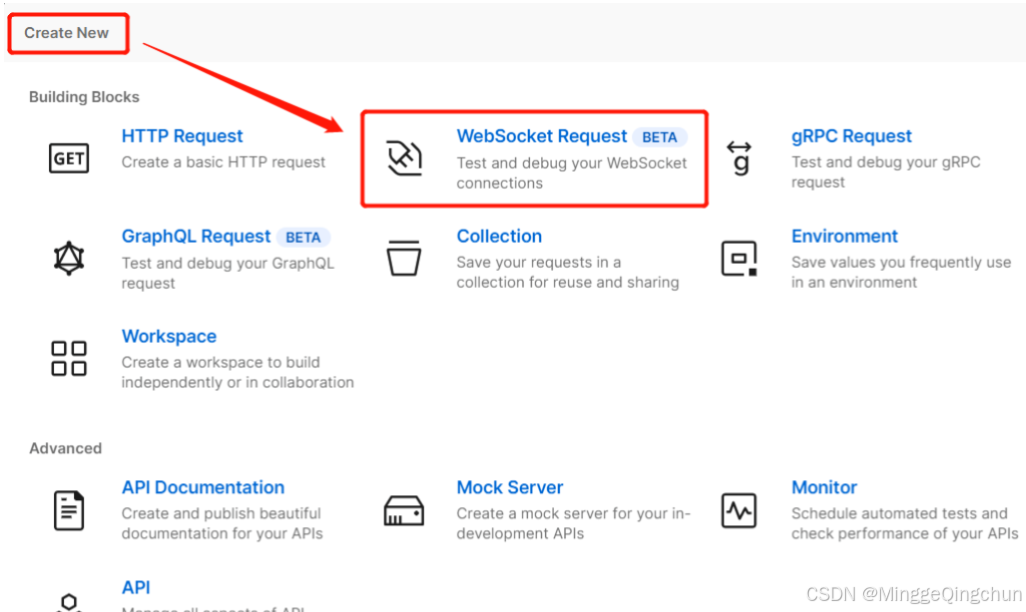
Task: Create a new Monitor
Action: (x=824, y=488)
